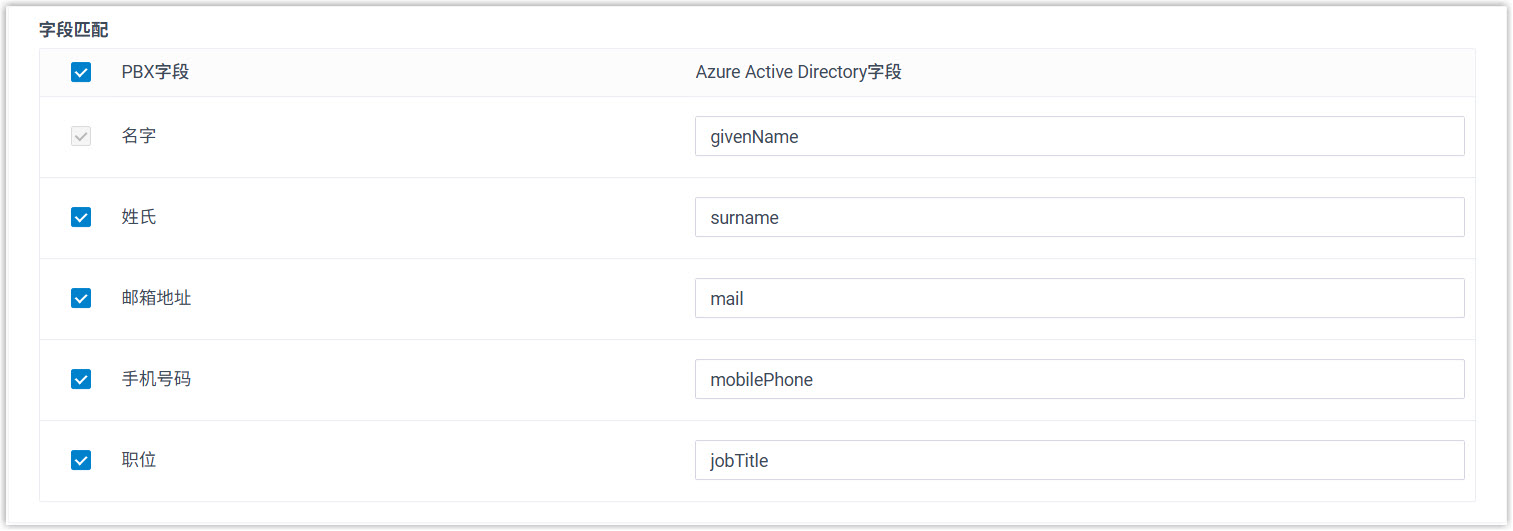Edit the mobilePhone input field
1513x531 pixels.
pos(1079,379)
